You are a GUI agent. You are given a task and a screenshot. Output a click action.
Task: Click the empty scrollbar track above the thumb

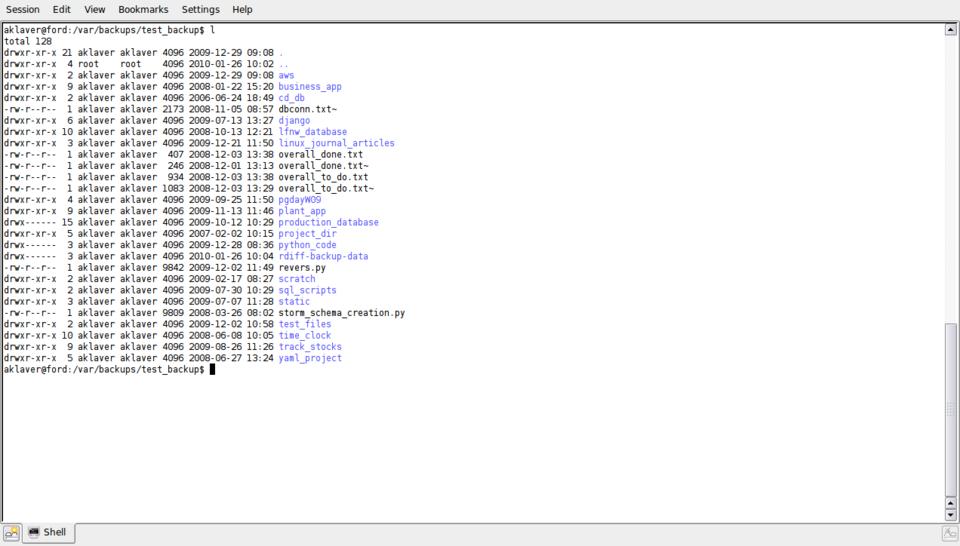[x=950, y=180]
